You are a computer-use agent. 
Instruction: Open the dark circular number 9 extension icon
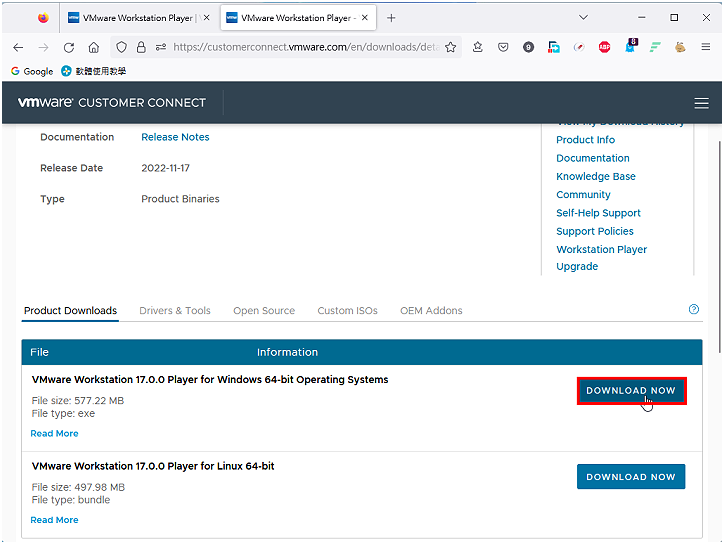(528, 47)
